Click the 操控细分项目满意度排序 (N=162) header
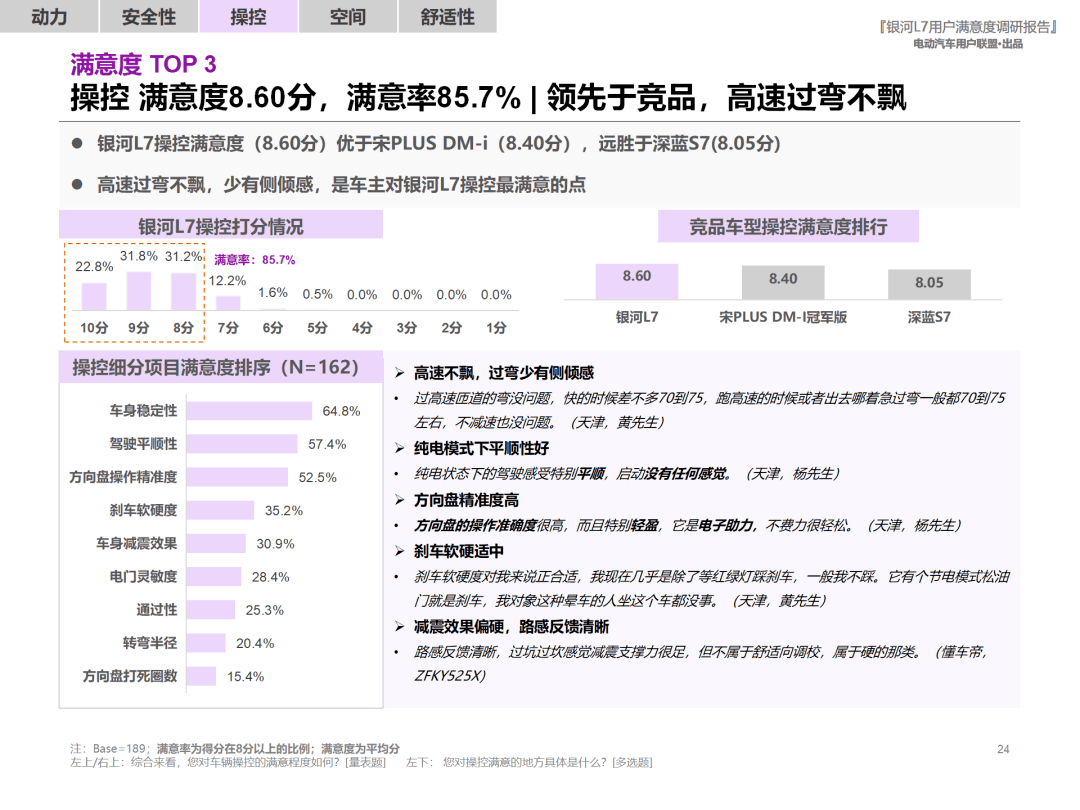 tap(220, 367)
